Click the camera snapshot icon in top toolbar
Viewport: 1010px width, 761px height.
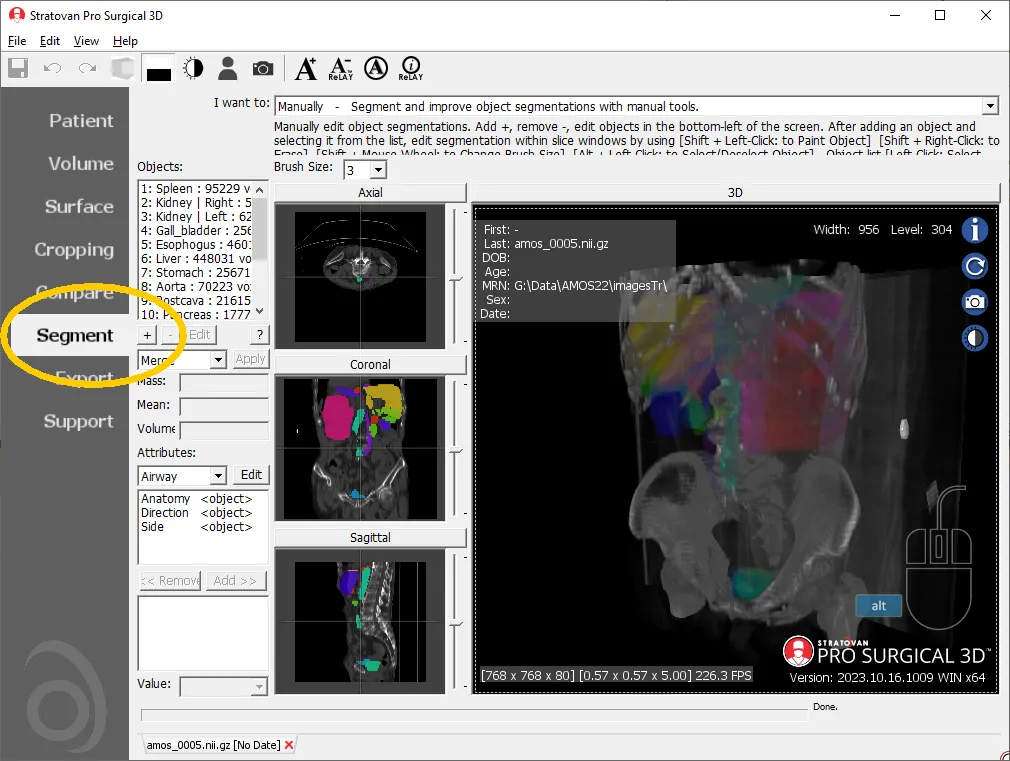pos(262,68)
